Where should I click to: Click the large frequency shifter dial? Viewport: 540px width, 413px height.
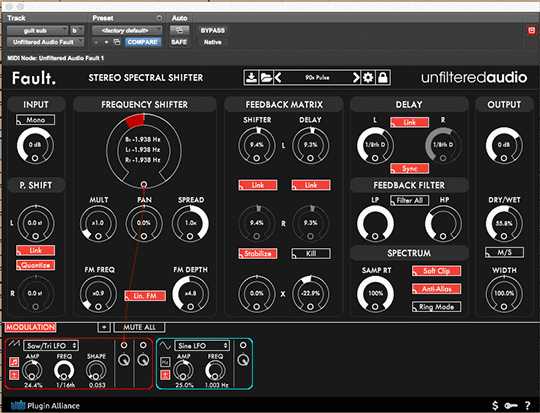click(x=144, y=151)
